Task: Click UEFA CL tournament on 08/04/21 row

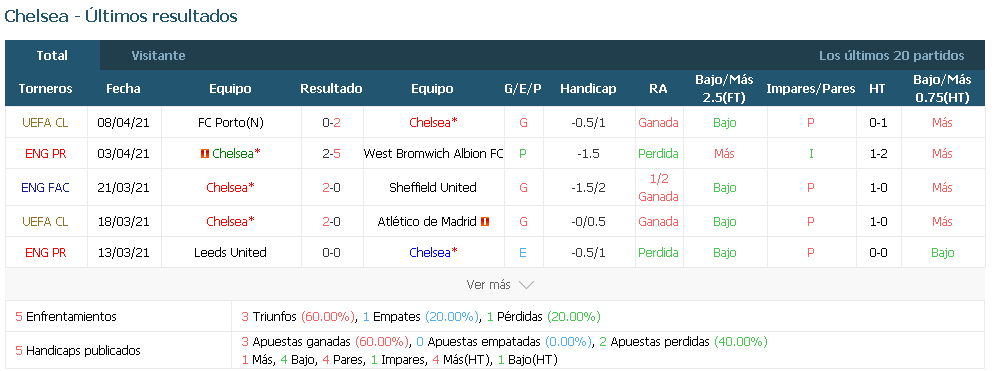Action: (46, 122)
